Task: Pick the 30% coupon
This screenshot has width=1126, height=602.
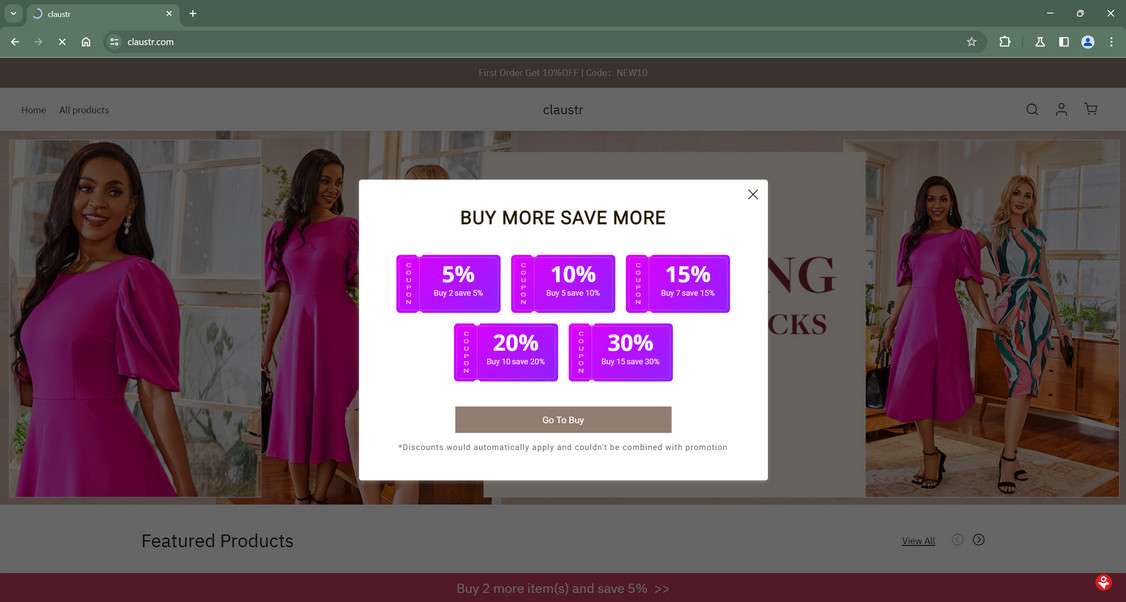Action: [621, 352]
